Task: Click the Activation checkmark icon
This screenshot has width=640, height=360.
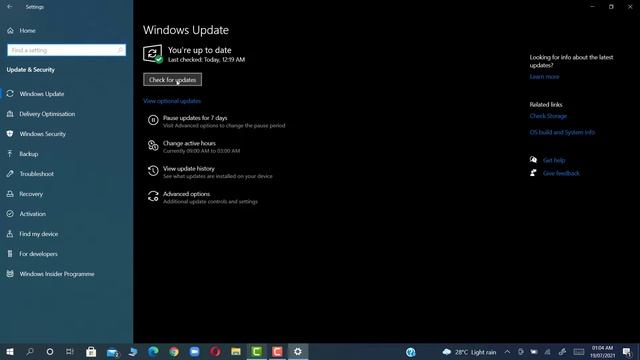Action: tap(10, 214)
